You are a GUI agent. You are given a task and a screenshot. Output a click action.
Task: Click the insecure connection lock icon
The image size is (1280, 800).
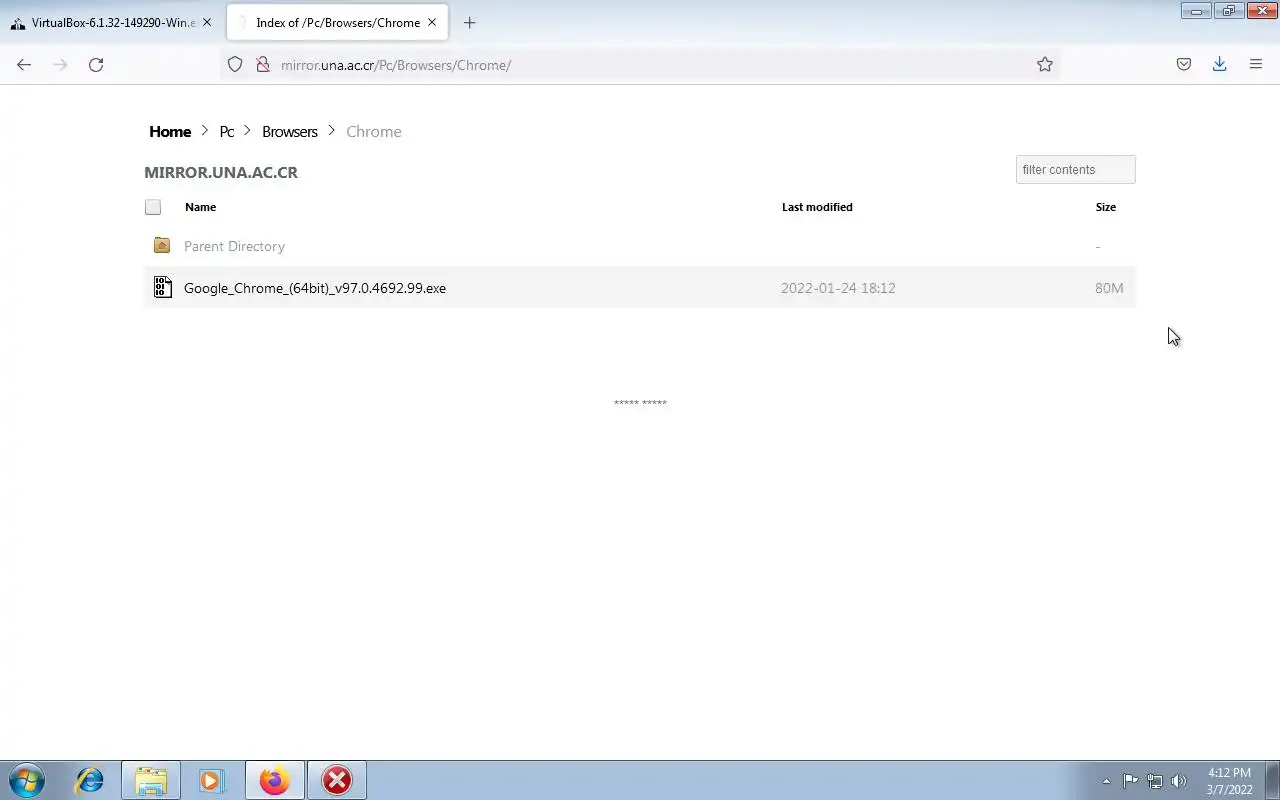263,64
